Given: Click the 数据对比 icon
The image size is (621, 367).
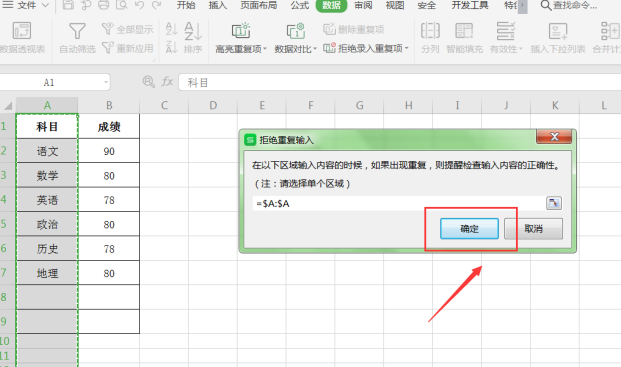Looking at the screenshot, I should [295, 31].
